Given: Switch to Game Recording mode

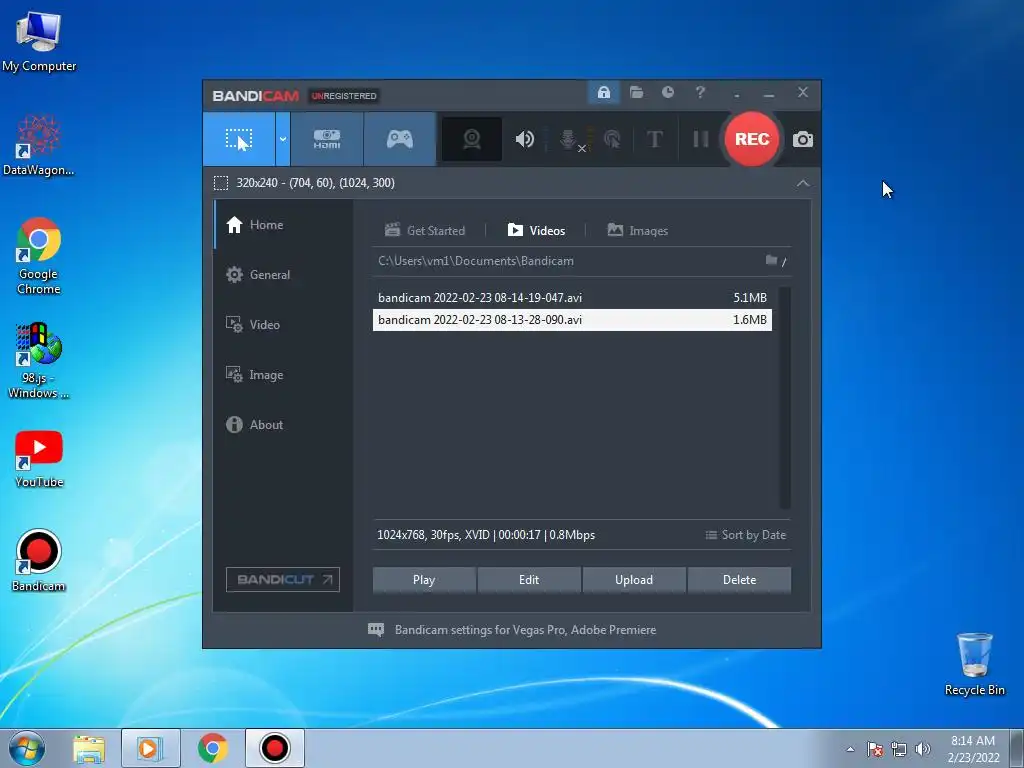Looking at the screenshot, I should 400,139.
